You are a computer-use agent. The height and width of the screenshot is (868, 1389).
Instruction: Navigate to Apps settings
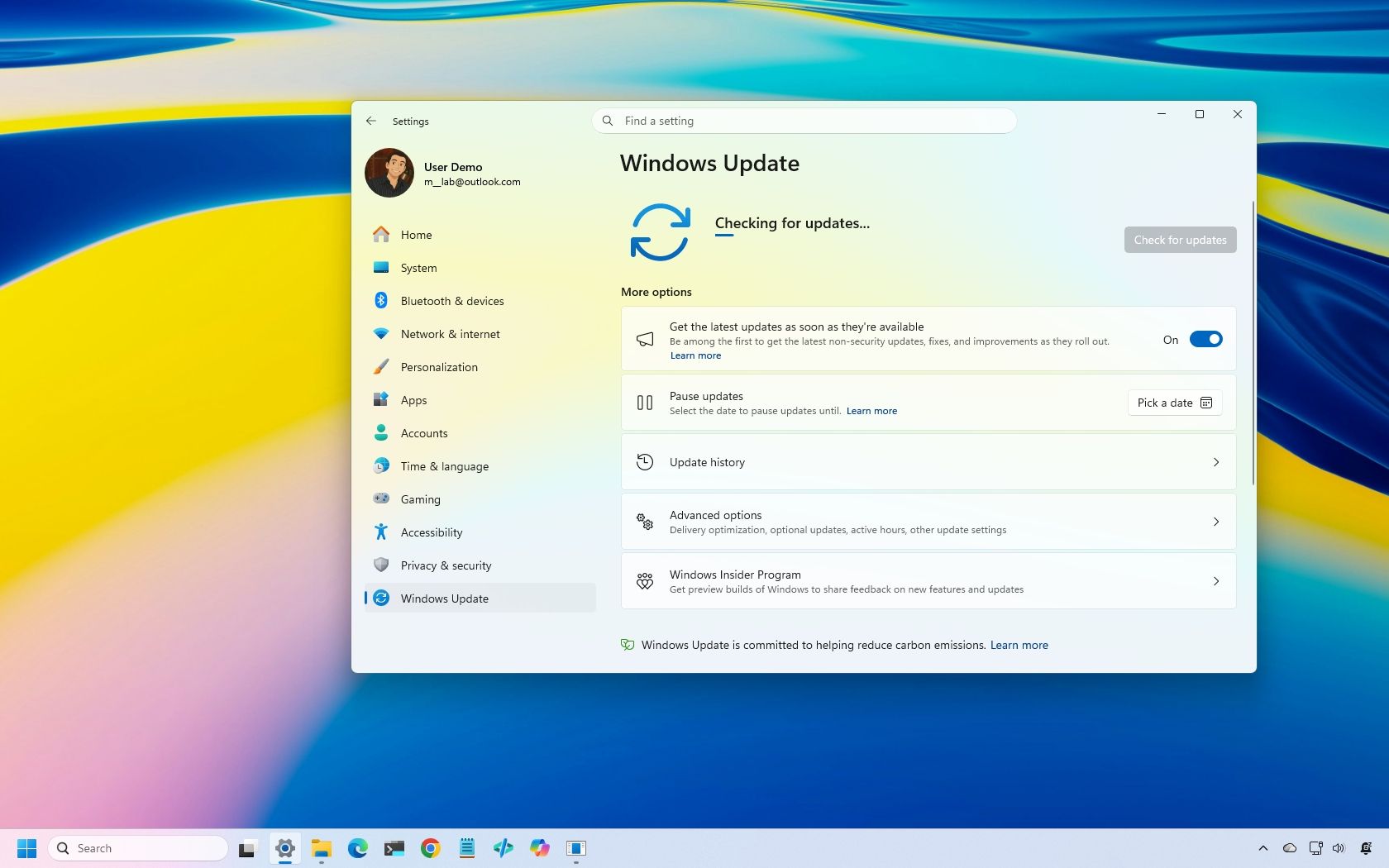(480, 400)
